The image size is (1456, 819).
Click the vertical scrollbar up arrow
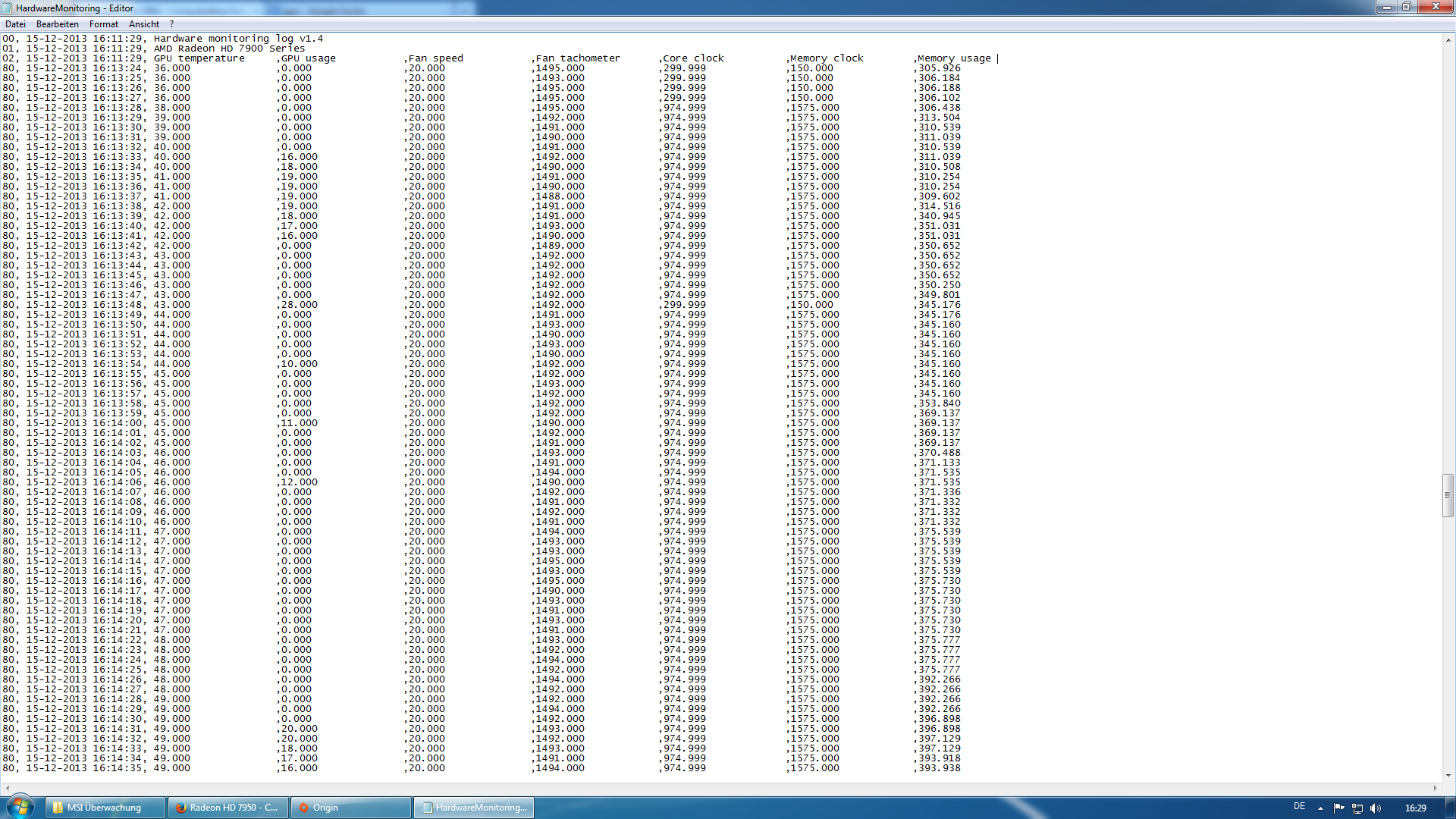[x=1448, y=39]
